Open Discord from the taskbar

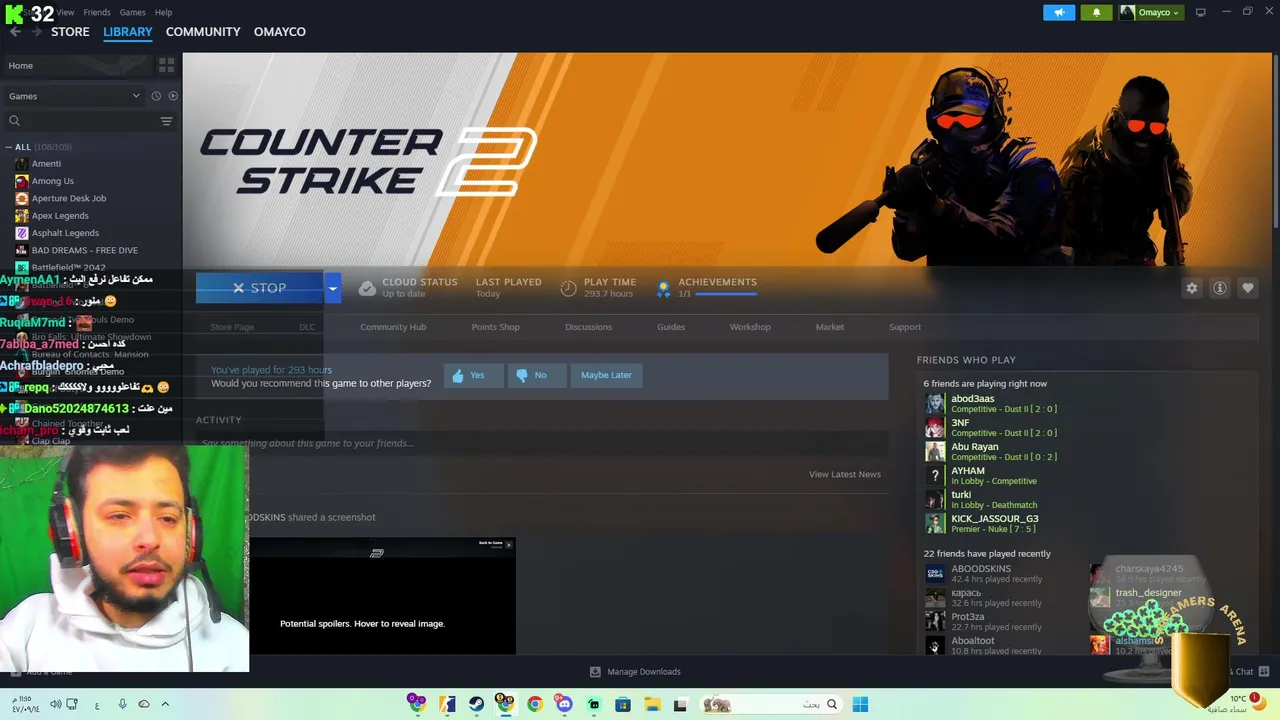(x=564, y=704)
